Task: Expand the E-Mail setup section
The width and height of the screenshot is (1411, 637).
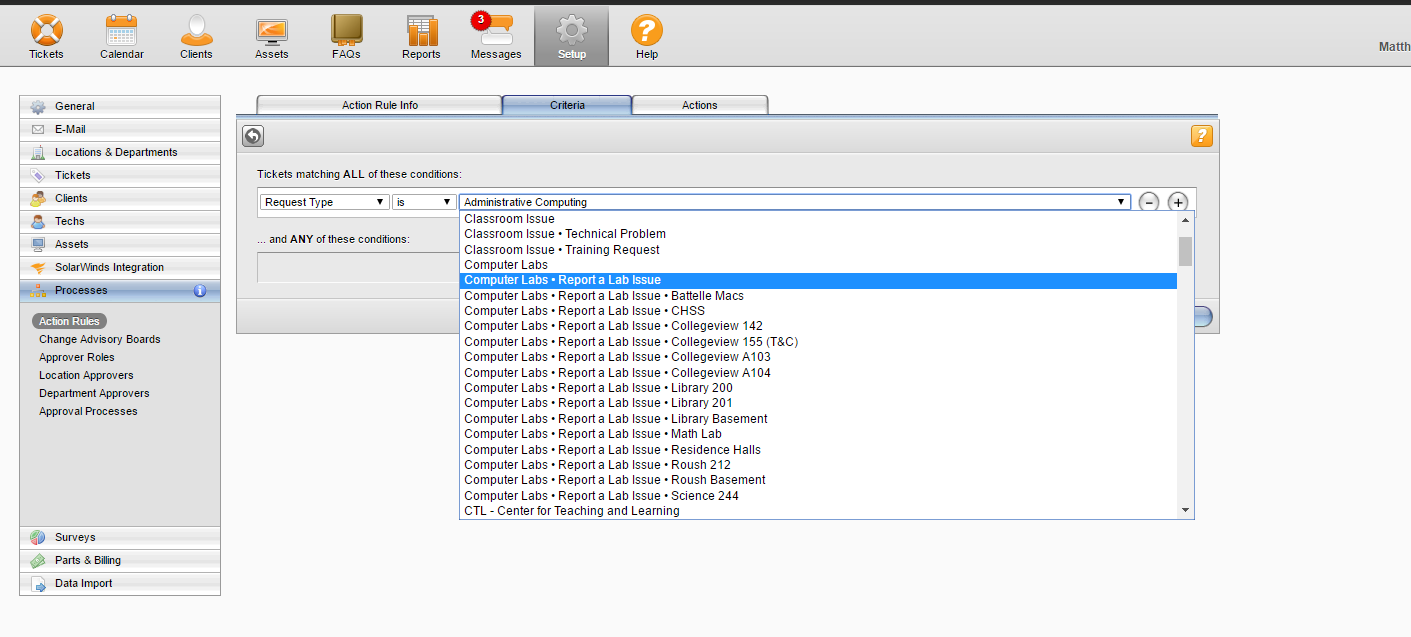Action: (120, 129)
